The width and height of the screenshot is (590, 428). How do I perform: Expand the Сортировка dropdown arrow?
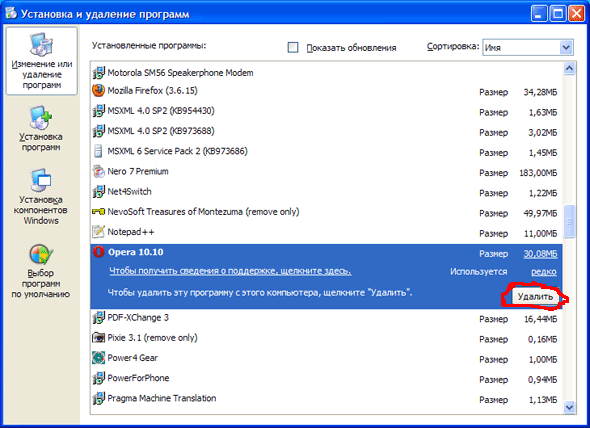pyautogui.click(x=566, y=48)
